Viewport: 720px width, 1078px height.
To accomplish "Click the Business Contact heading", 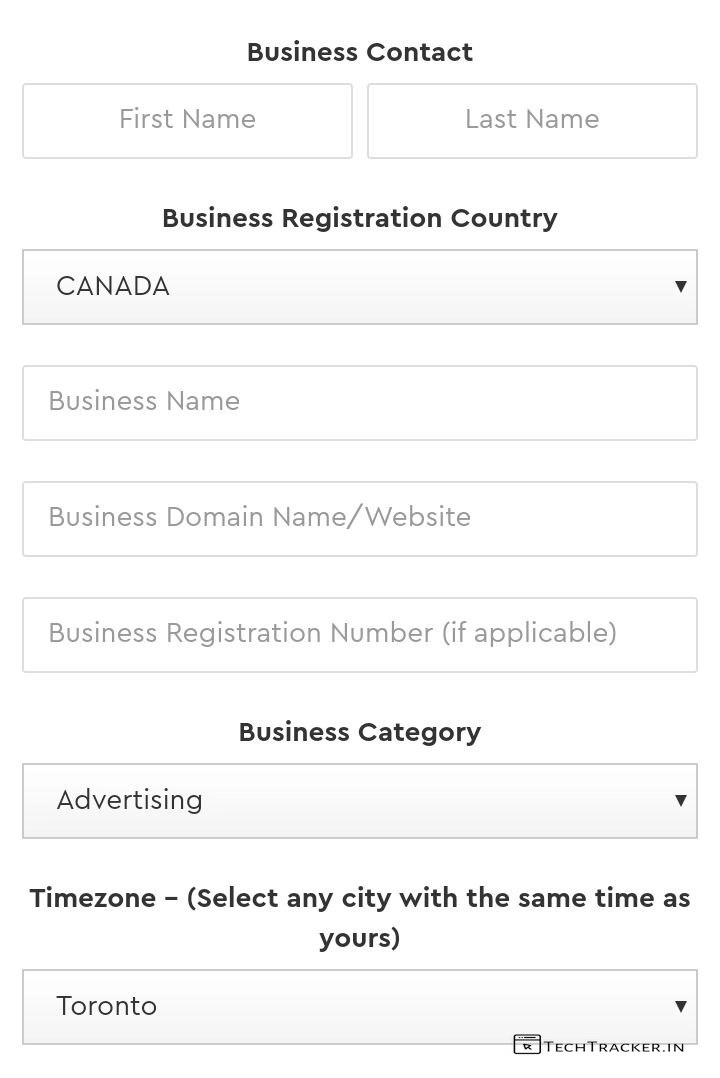I will pyautogui.click(x=360, y=52).
